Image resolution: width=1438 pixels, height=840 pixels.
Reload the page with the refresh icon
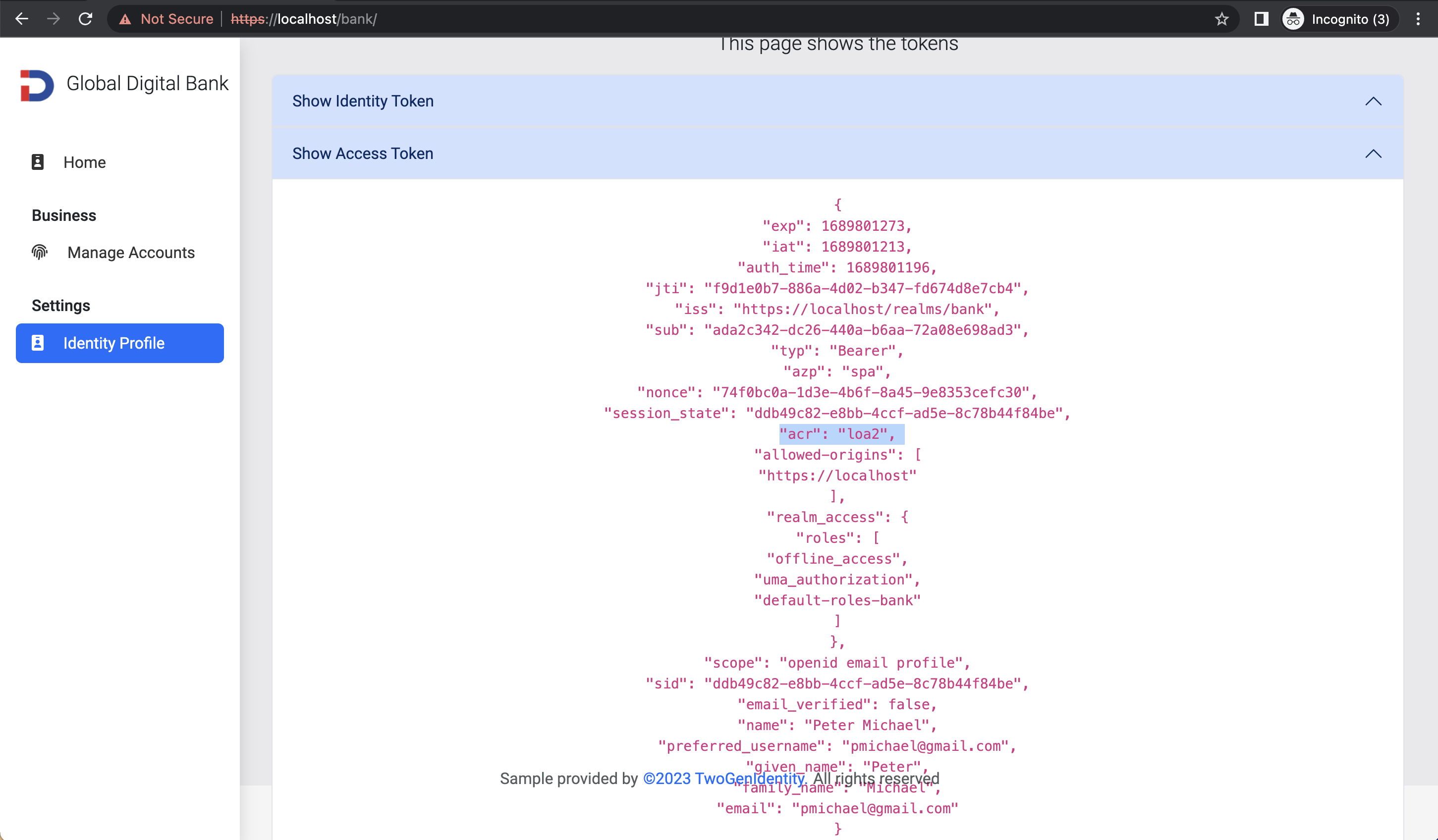[86, 19]
